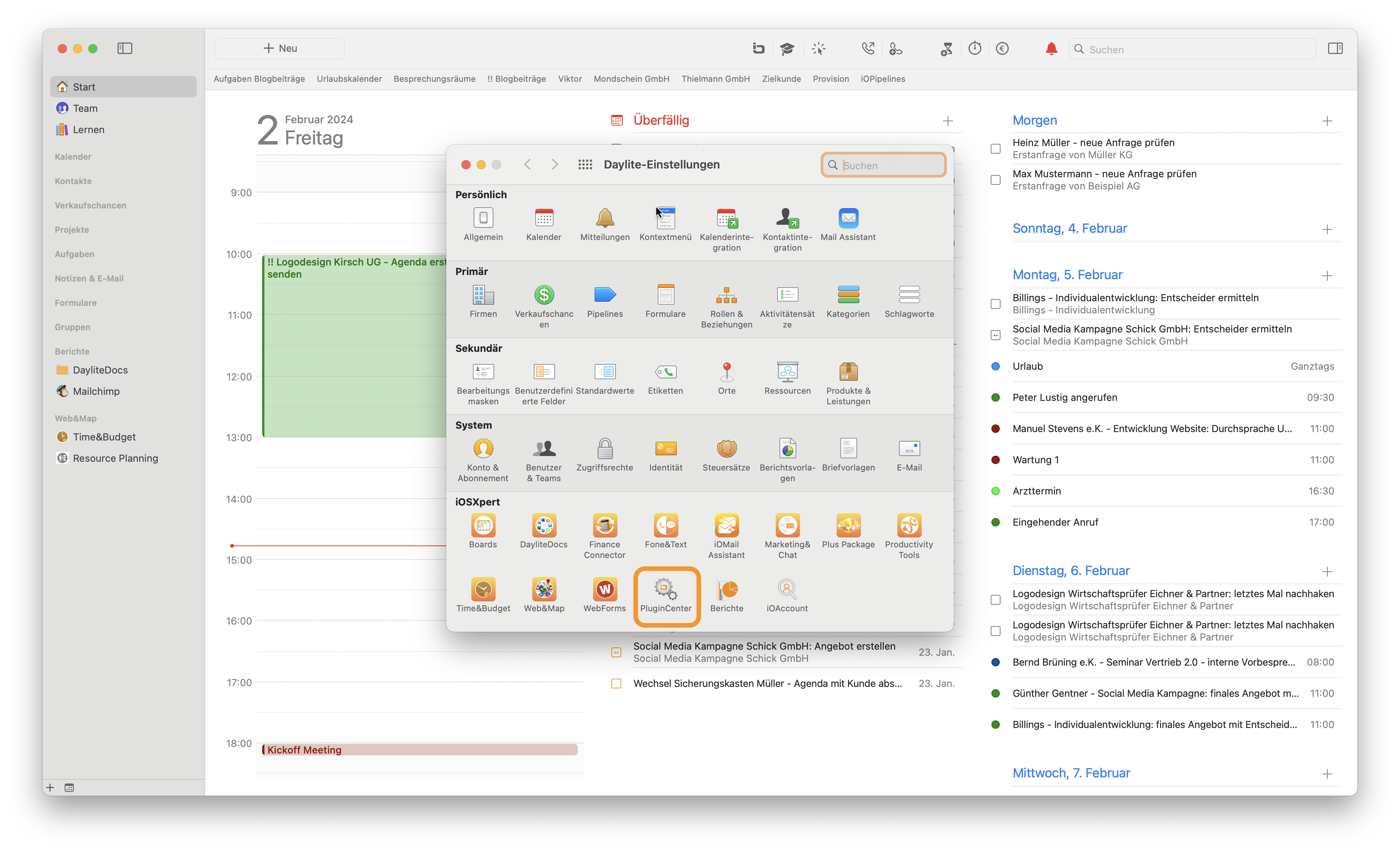The image size is (1400, 852).
Task: Open Verkaufschancen settings pane
Action: tap(544, 306)
